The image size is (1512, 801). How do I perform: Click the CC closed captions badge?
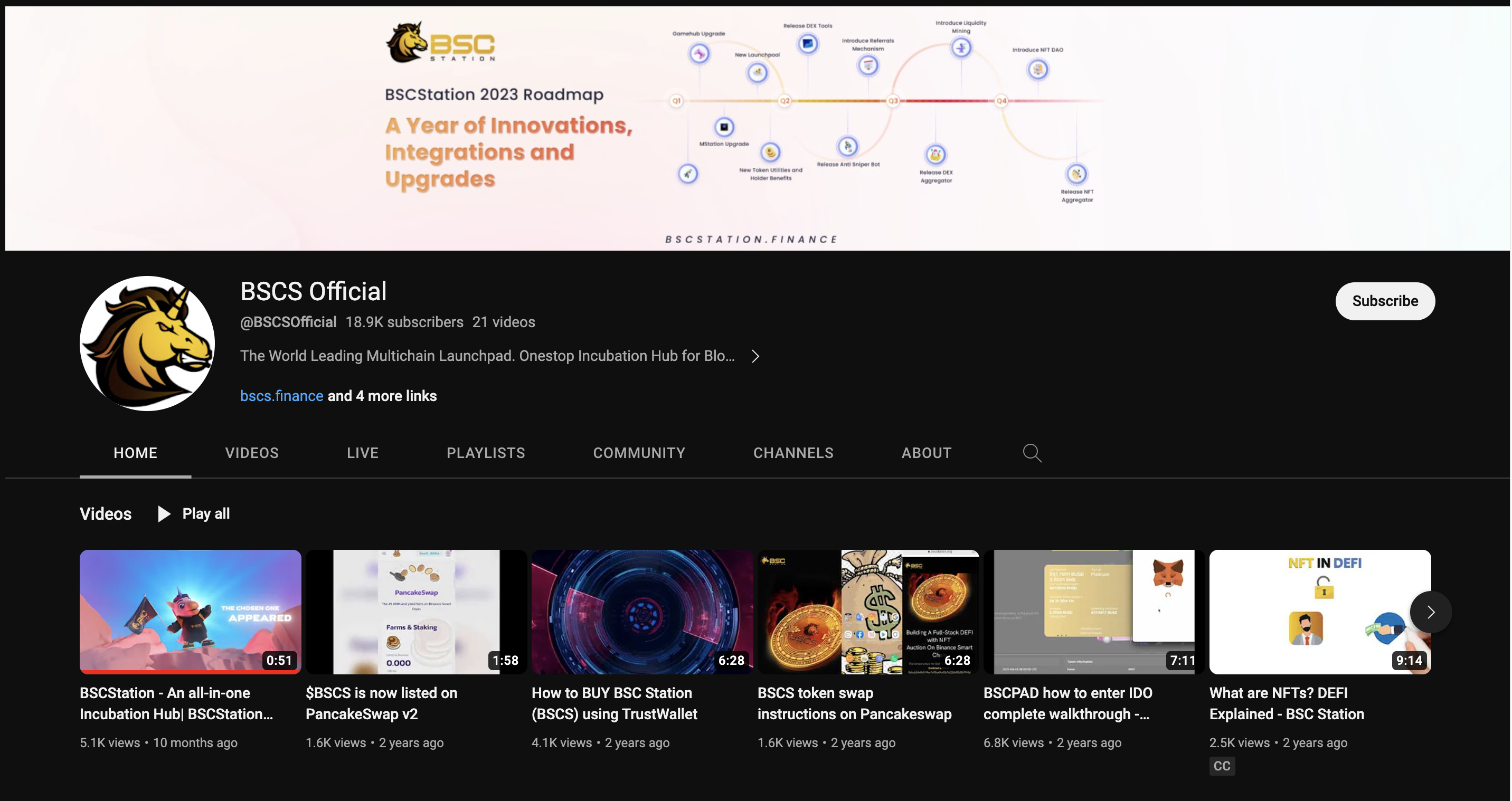[x=1222, y=766]
